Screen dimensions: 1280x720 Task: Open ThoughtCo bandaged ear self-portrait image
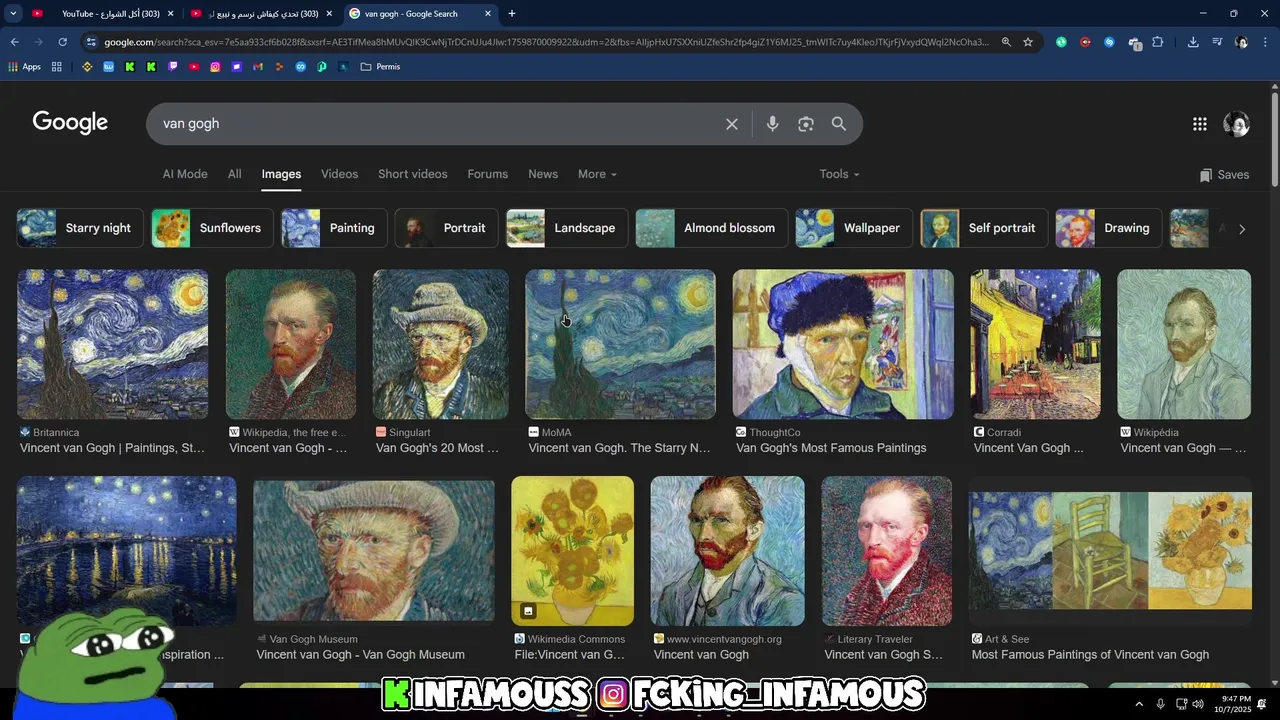tap(843, 344)
